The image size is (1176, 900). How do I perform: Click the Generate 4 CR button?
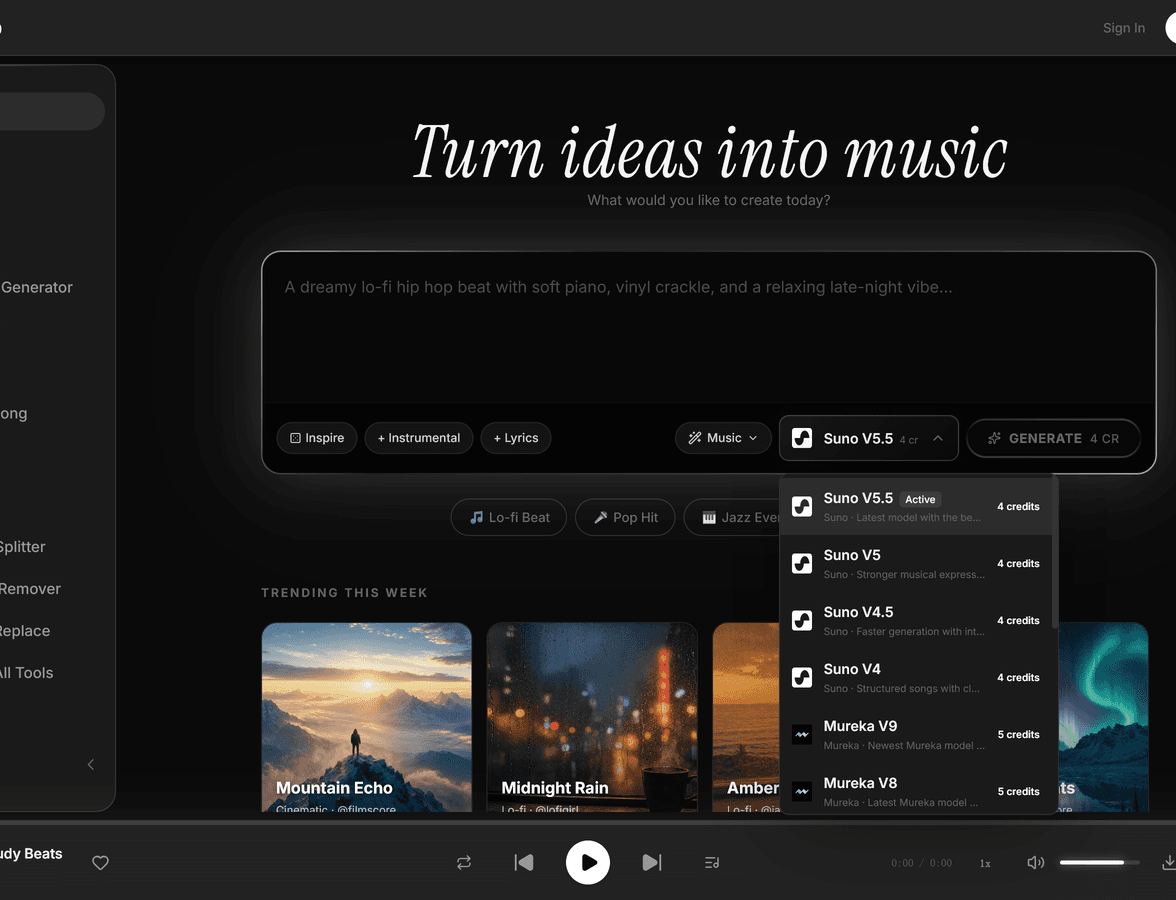coord(1054,438)
